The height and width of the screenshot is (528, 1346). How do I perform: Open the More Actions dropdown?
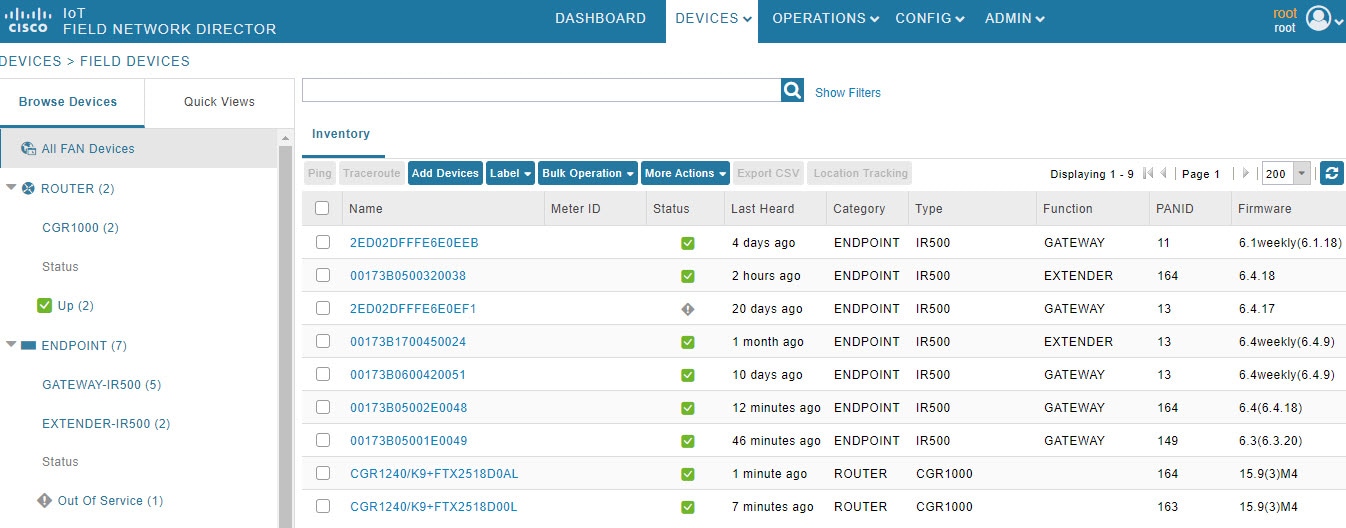point(685,173)
